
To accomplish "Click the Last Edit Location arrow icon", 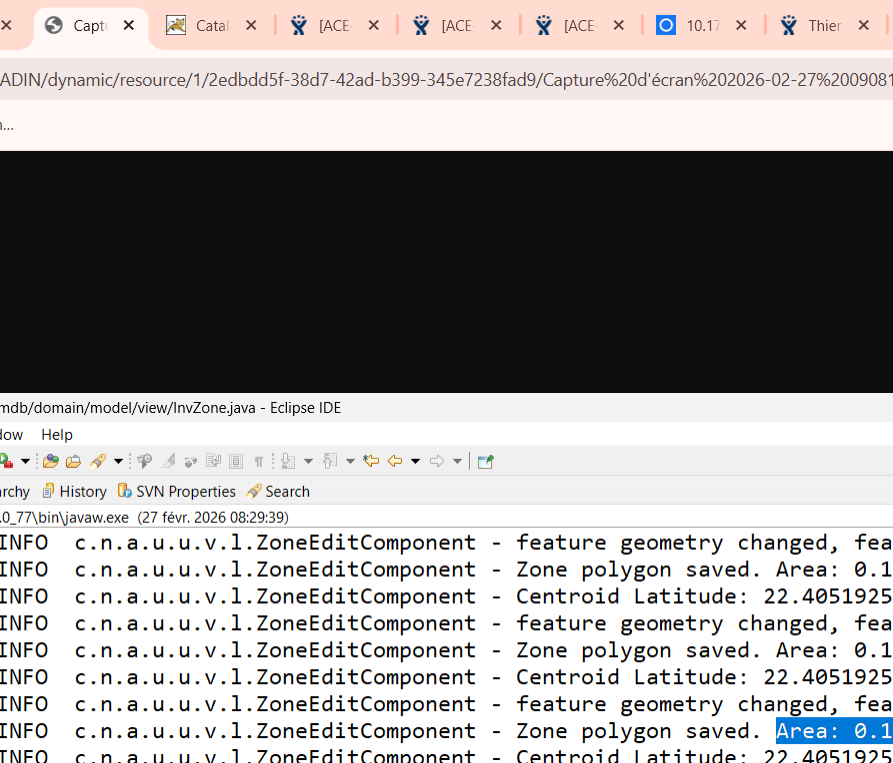I will [371, 461].
